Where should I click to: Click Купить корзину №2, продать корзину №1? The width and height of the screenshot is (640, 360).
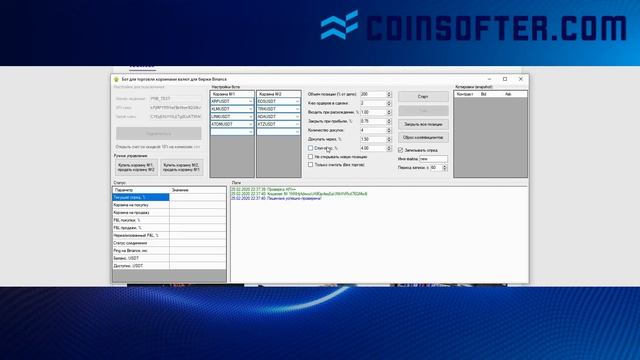tap(182, 167)
